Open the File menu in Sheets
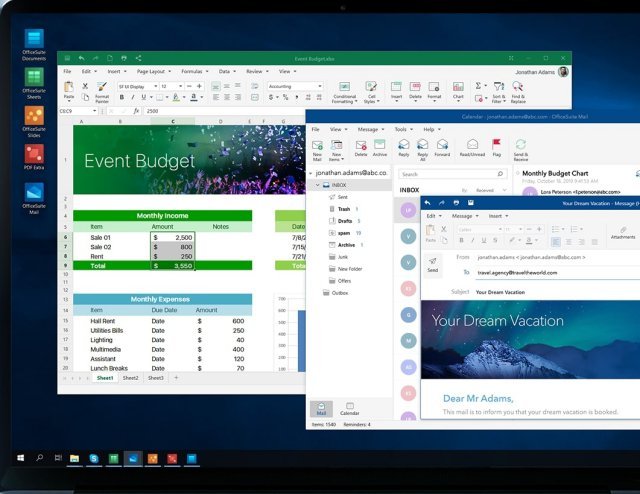 click(67, 71)
